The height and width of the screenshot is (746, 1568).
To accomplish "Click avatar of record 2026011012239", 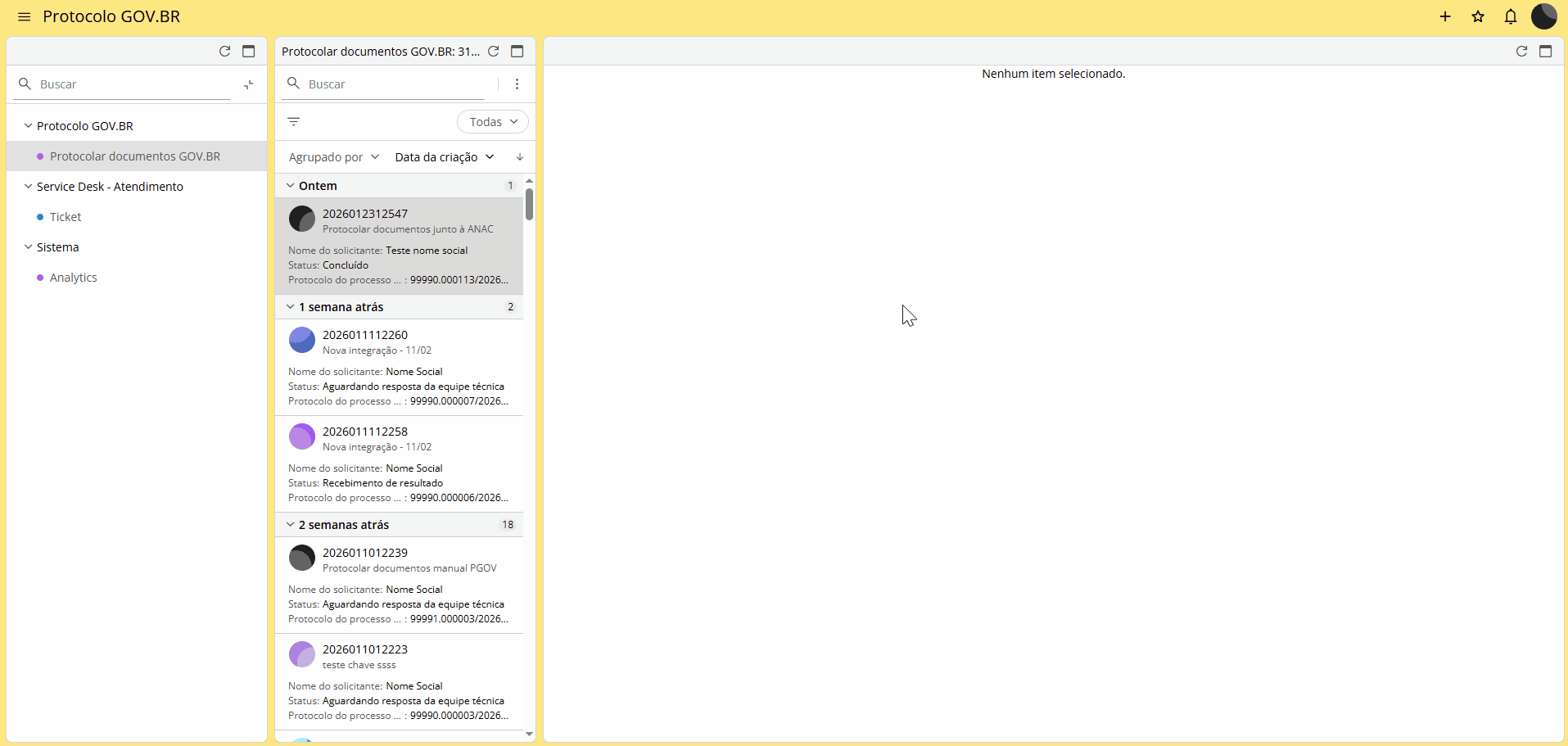I will point(302,558).
